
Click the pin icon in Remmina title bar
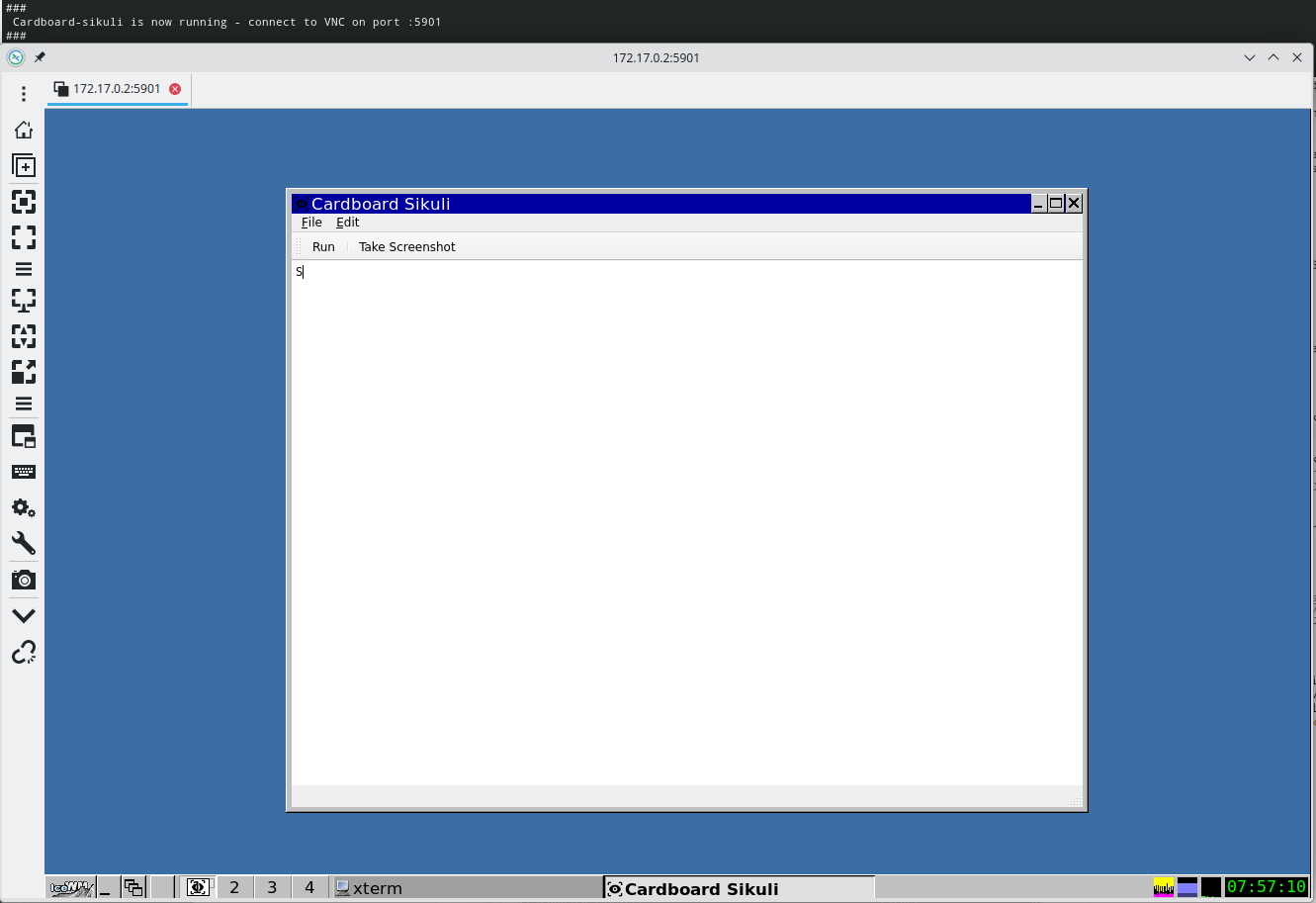click(40, 57)
